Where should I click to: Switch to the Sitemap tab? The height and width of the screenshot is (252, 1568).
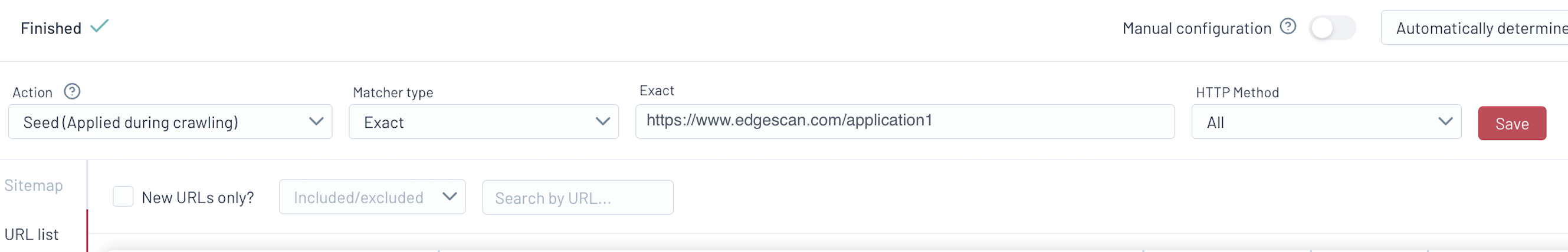pos(34,185)
